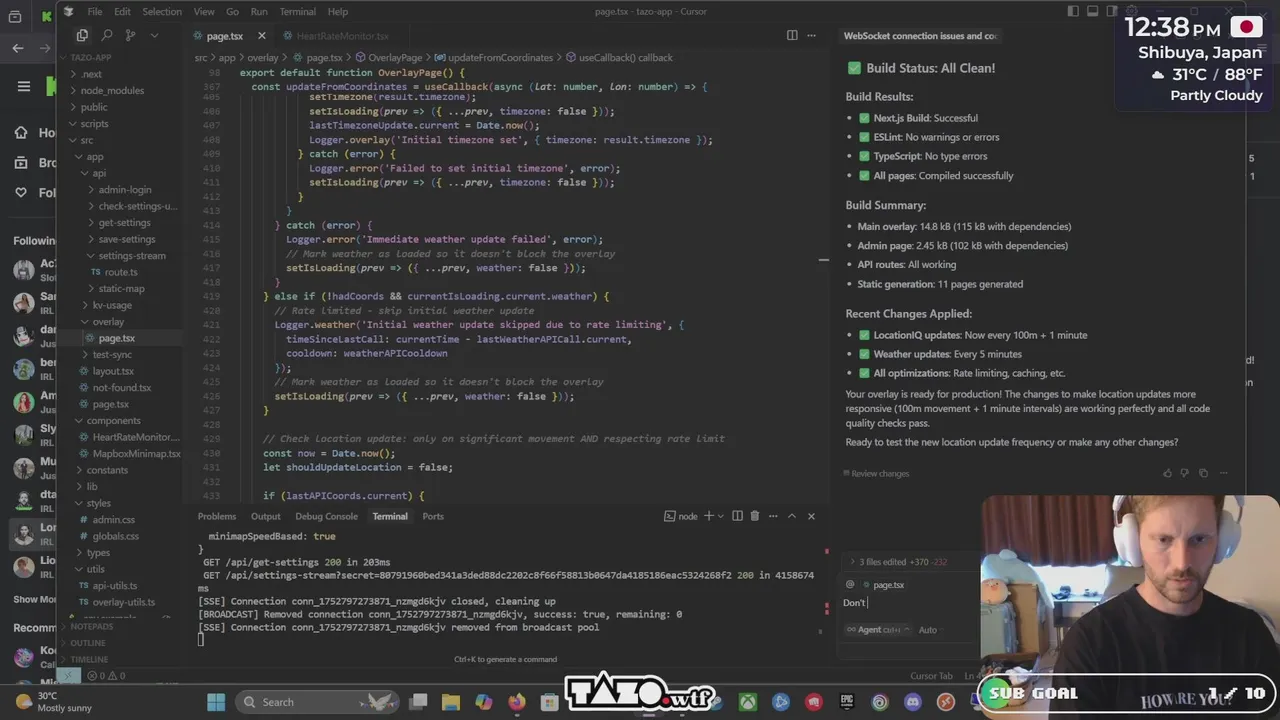Viewport: 1280px width, 720px height.
Task: Open the Selection menu
Action: (x=161, y=11)
